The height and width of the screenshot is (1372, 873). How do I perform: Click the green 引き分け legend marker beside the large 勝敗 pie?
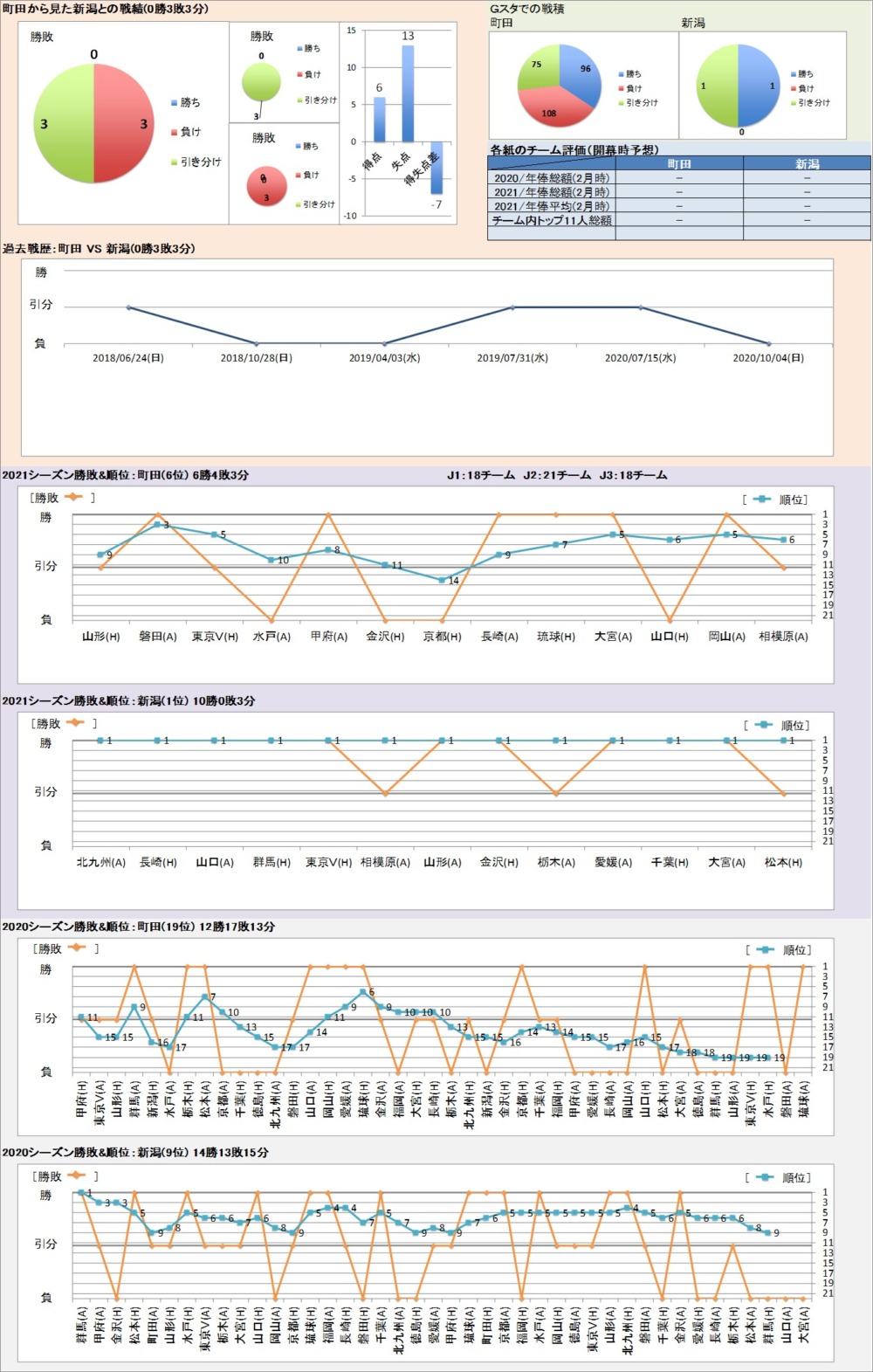174,162
